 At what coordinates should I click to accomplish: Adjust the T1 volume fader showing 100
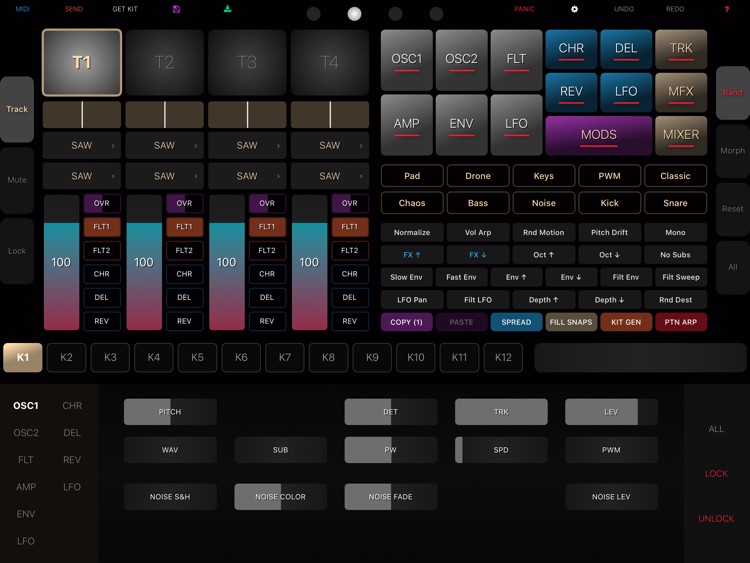point(61,262)
